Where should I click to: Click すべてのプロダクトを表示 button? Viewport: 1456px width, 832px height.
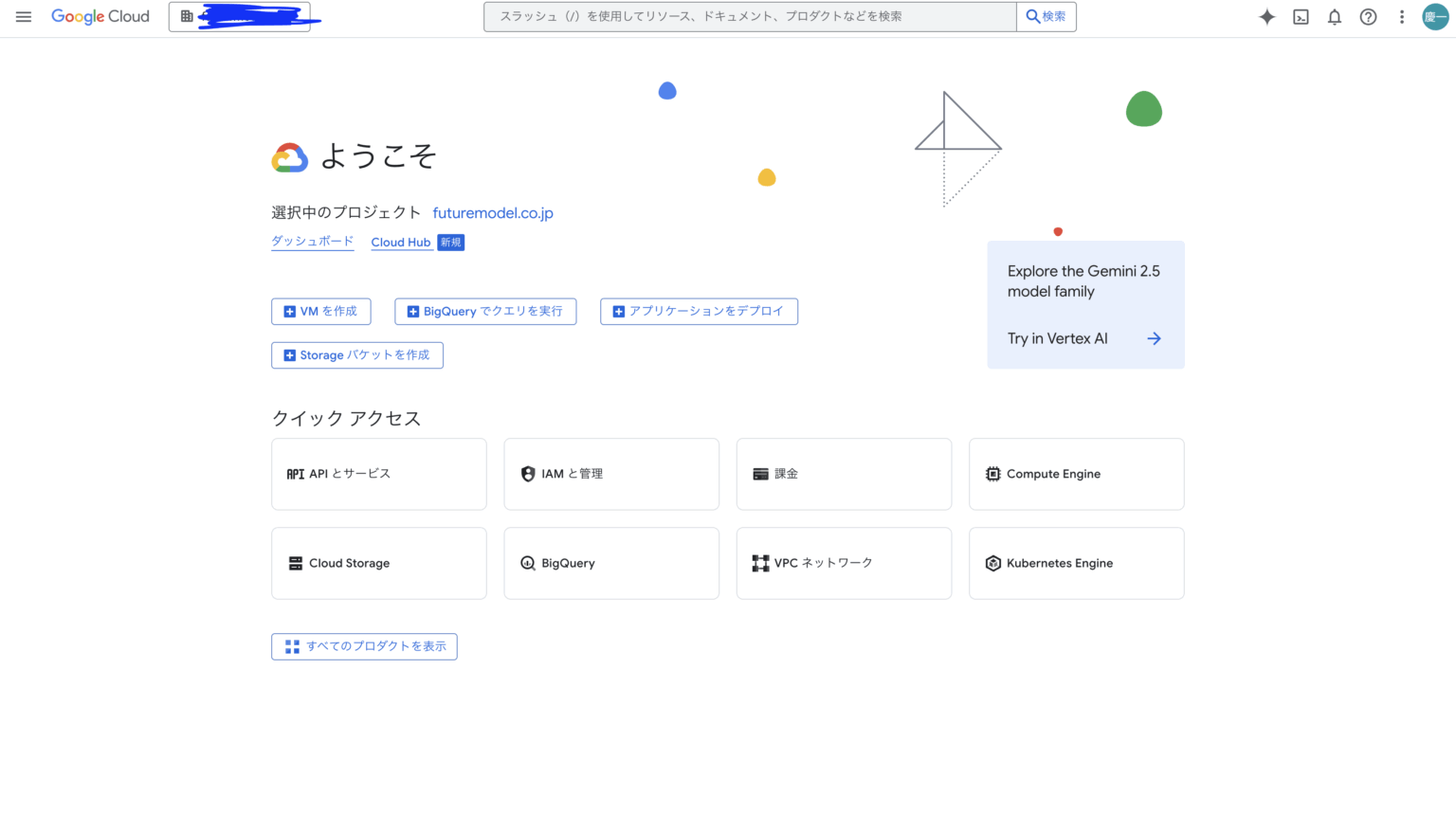tap(364, 645)
